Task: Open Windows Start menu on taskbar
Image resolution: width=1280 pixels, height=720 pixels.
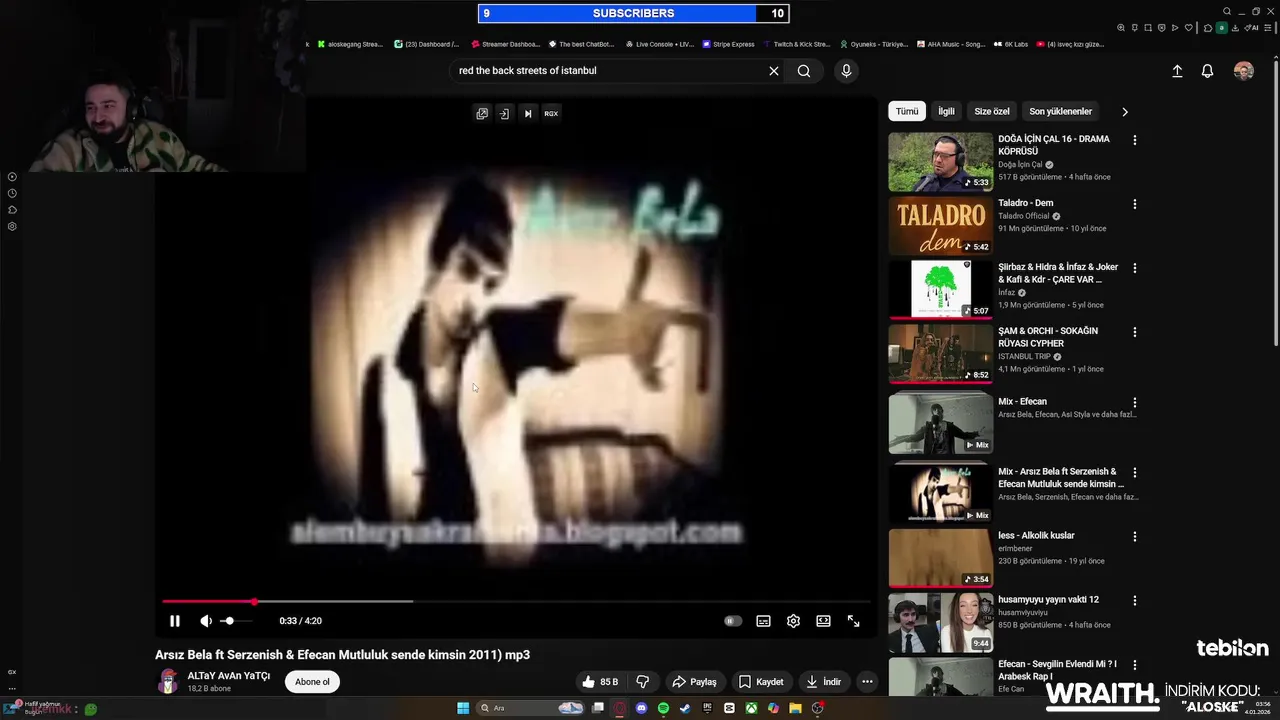Action: point(463,708)
